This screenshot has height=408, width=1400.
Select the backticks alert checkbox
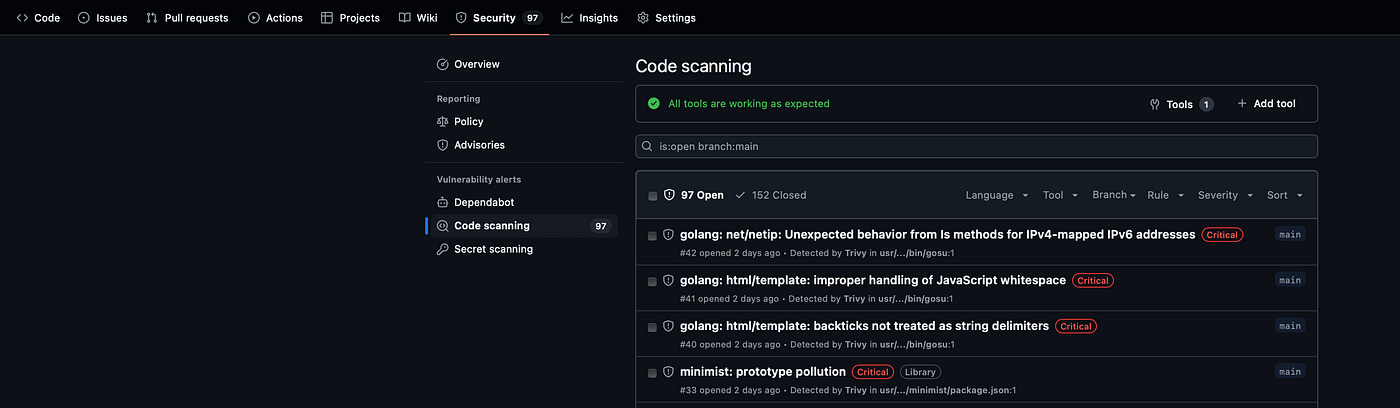pos(653,328)
